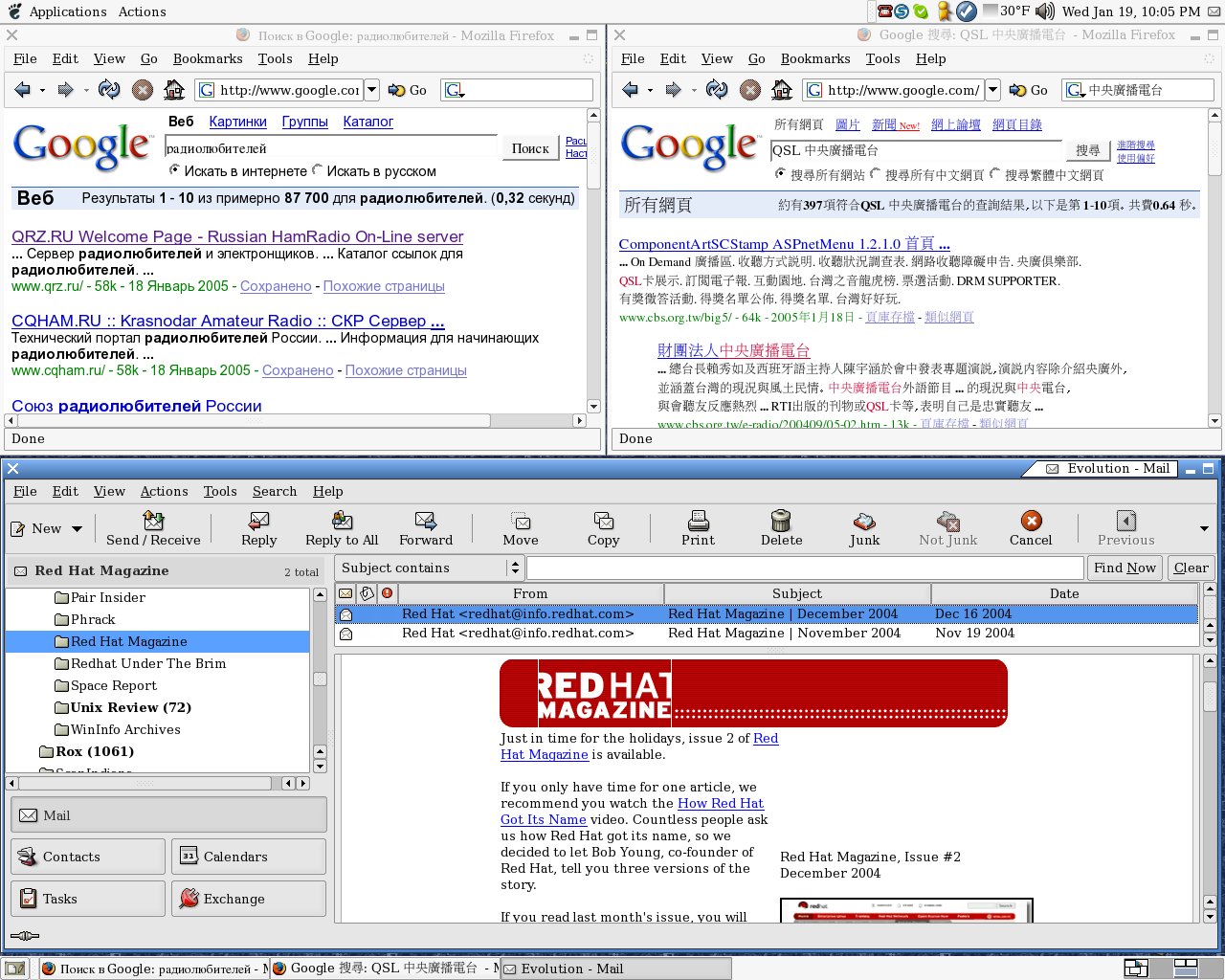
Task: Switch to Evolution - Mail in taskbar
Action: (x=616, y=969)
